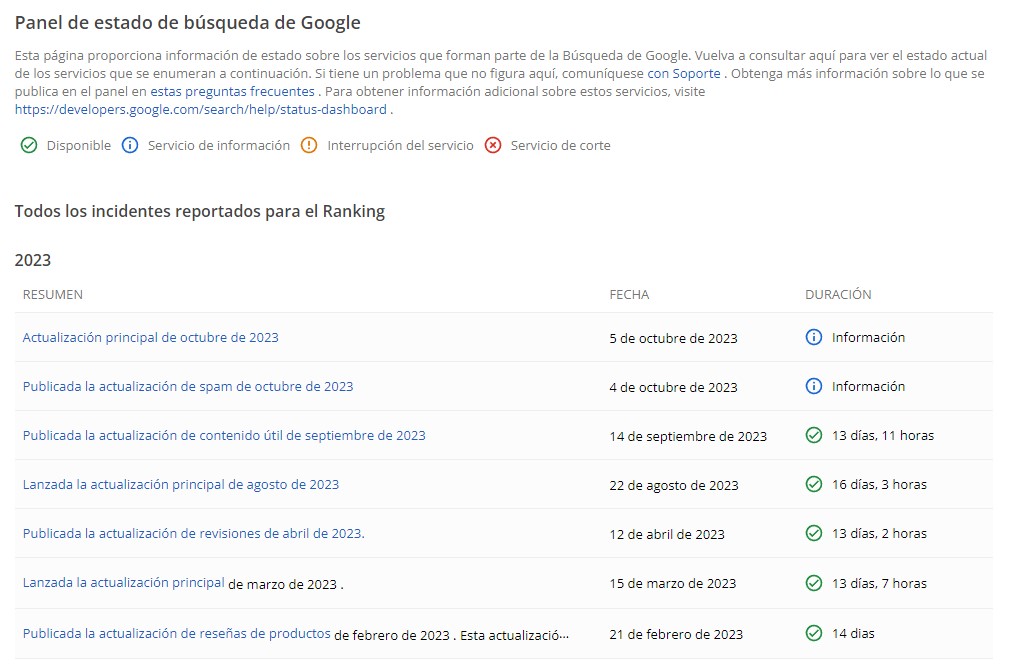Click the Interrupción del servicio legend label
Image resolution: width=1013 pixels, height=670 pixels.
click(x=401, y=145)
